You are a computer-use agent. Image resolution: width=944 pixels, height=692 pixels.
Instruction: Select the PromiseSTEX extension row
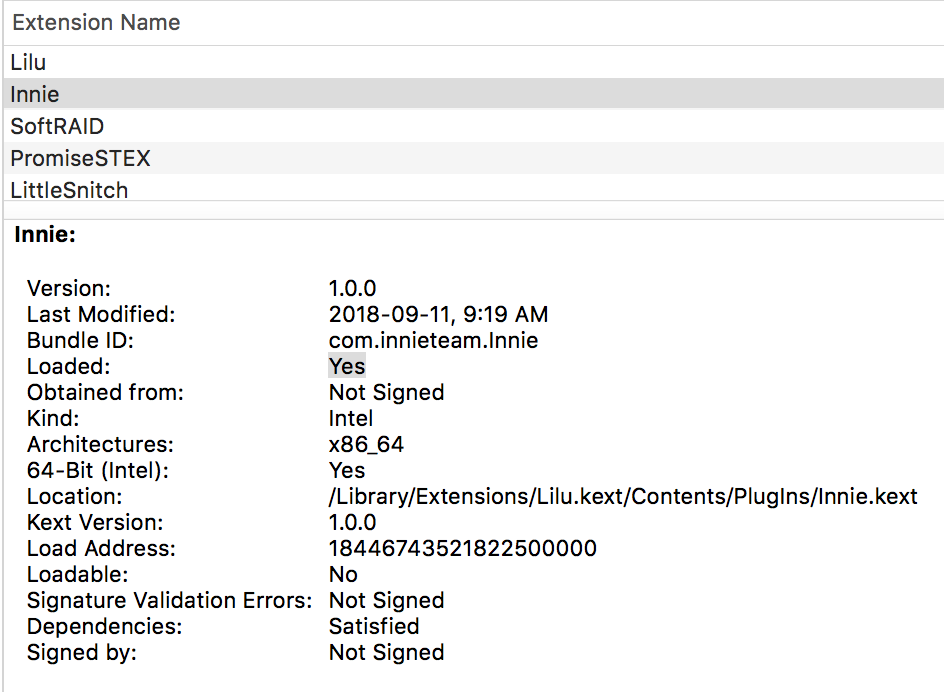coord(473,158)
